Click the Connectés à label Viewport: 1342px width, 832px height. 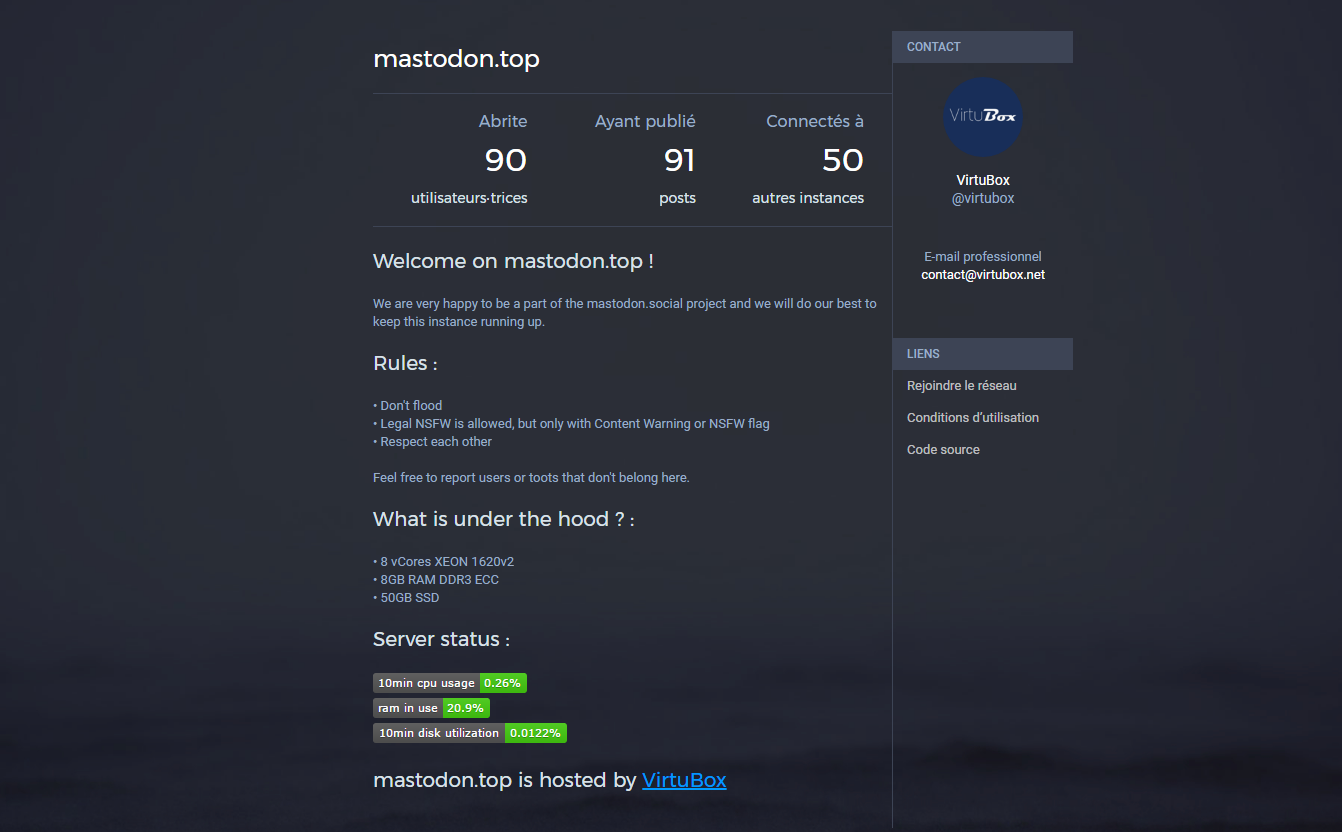click(815, 121)
